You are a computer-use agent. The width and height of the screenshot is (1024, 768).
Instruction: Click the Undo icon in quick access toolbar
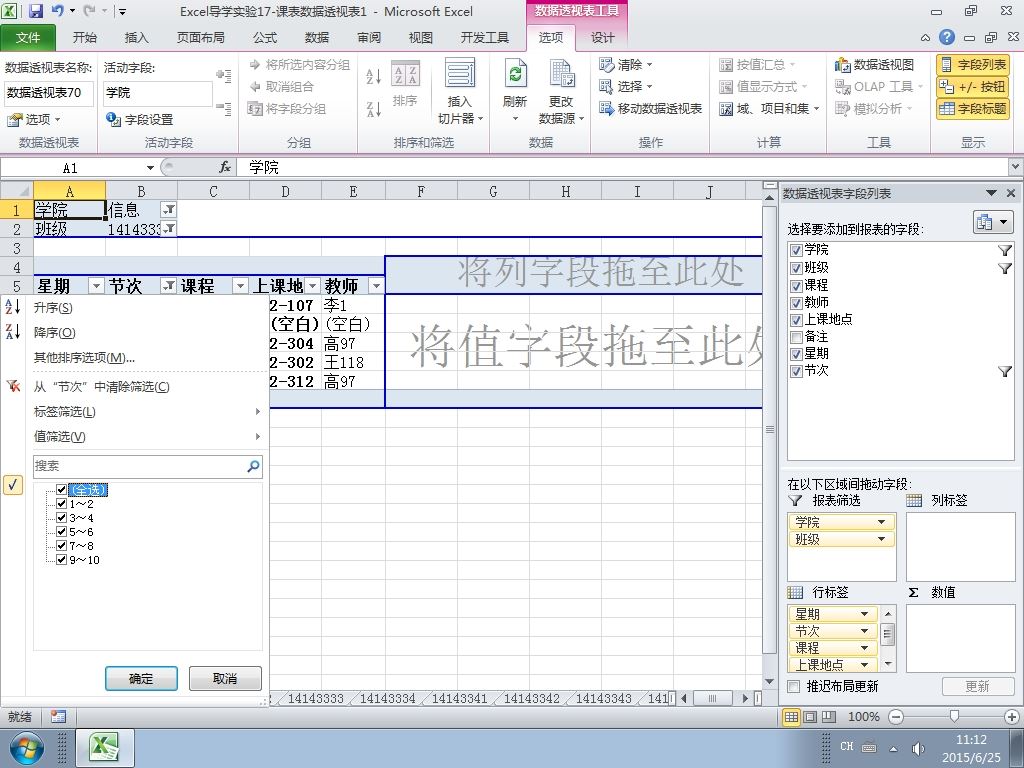click(57, 10)
